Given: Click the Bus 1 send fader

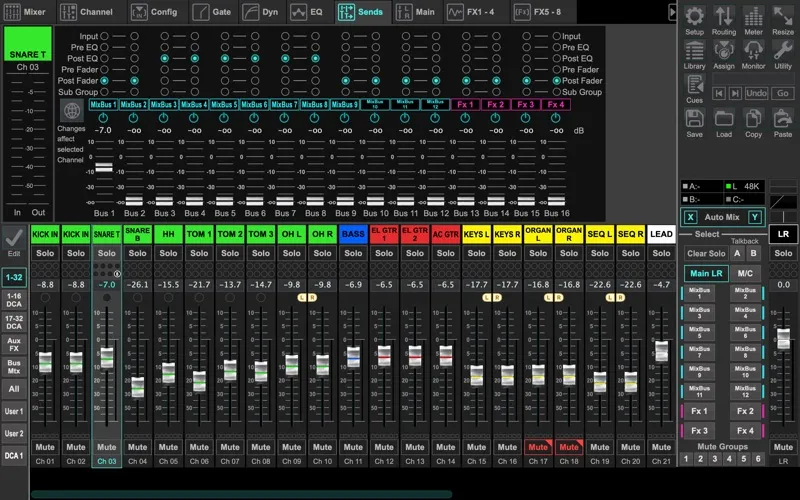Looking at the screenshot, I should [104, 167].
